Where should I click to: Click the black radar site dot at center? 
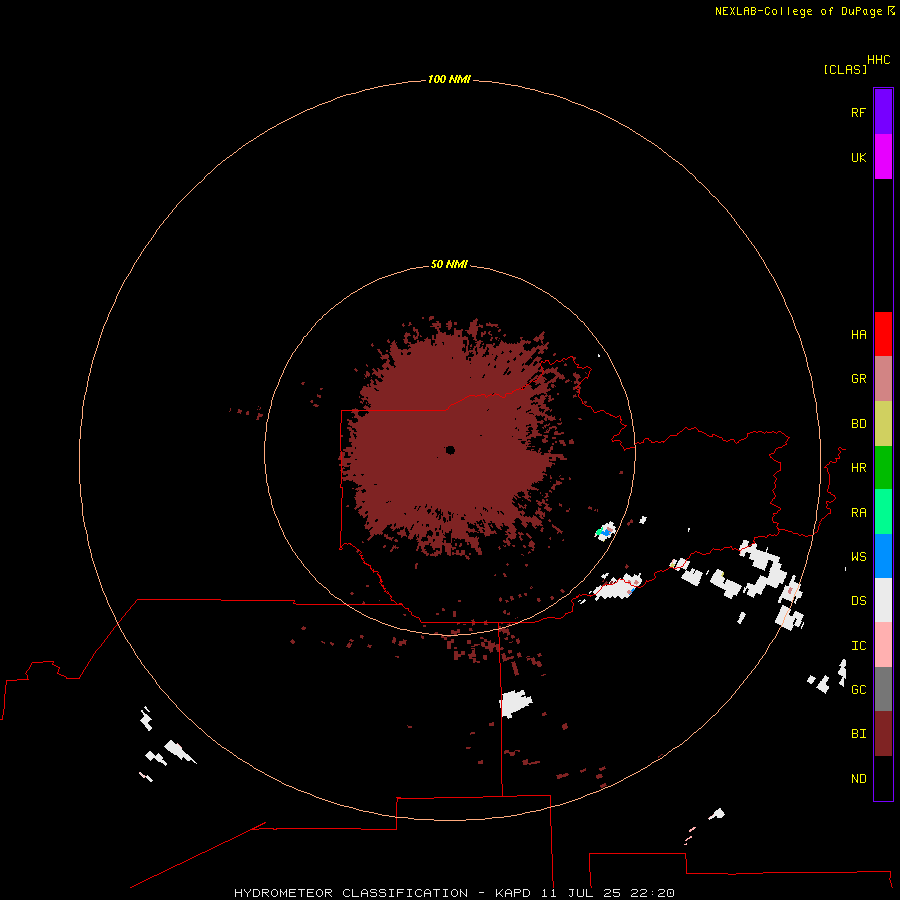(x=450, y=450)
